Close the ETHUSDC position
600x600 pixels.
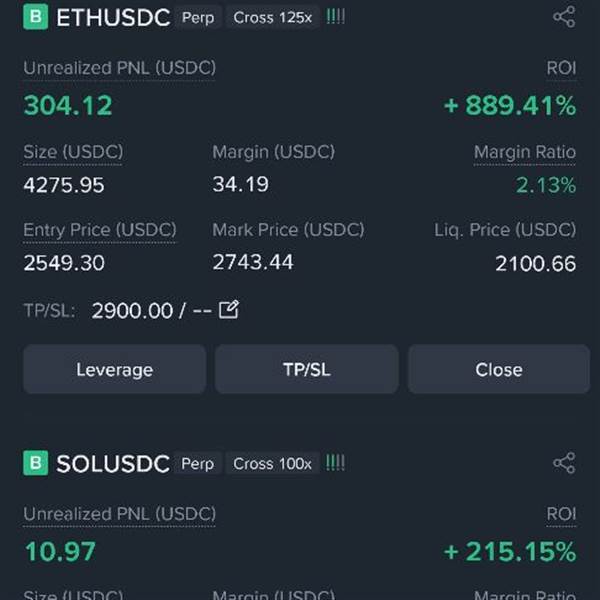click(499, 369)
